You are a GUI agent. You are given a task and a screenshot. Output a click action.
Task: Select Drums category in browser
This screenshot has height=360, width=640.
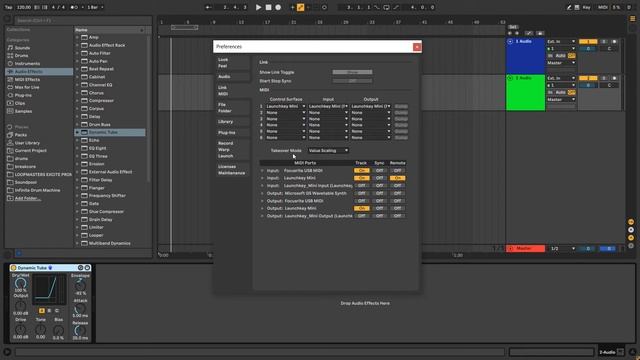(x=21, y=56)
